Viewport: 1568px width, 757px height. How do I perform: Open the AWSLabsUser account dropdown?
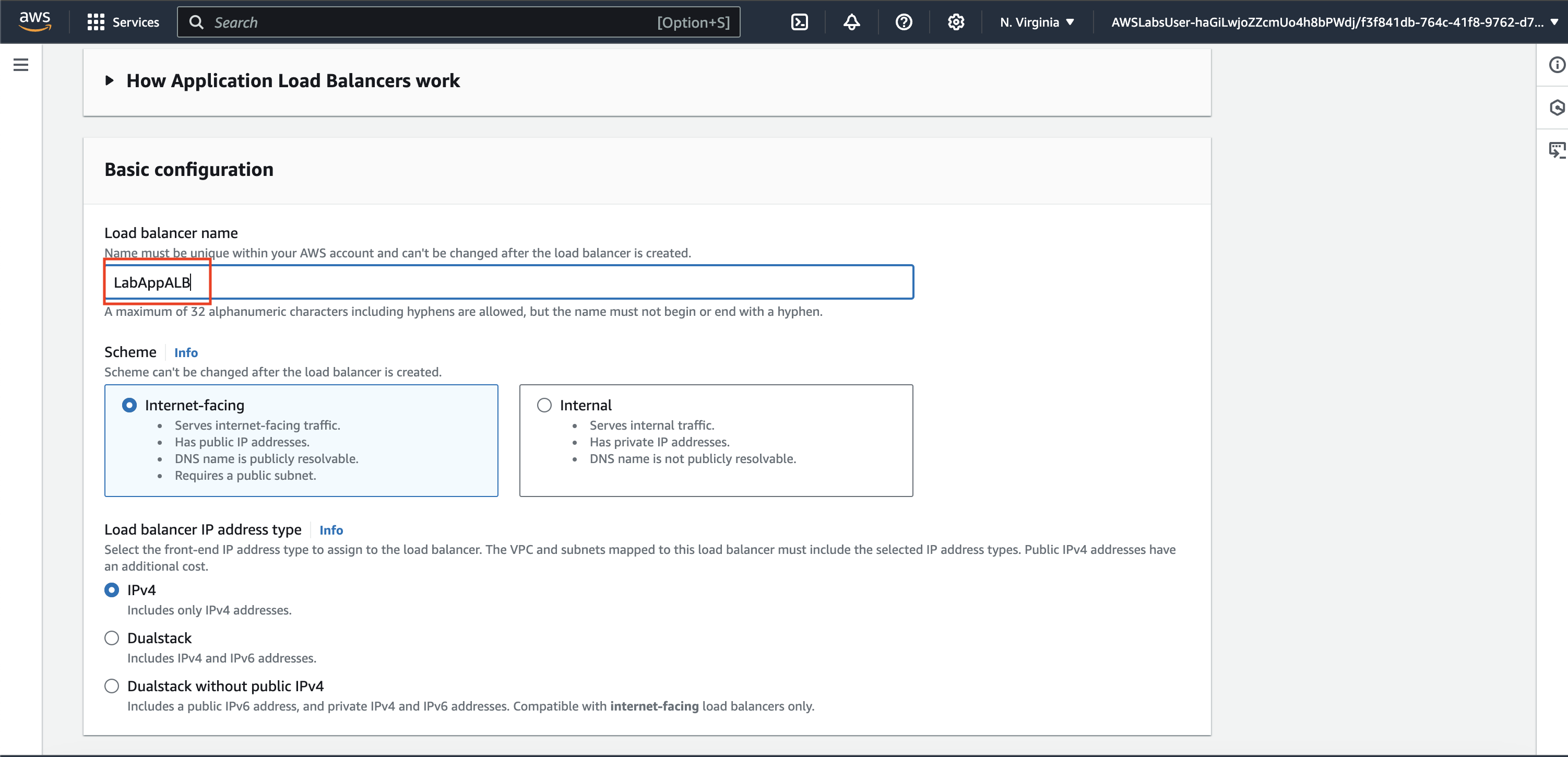pos(1333,22)
